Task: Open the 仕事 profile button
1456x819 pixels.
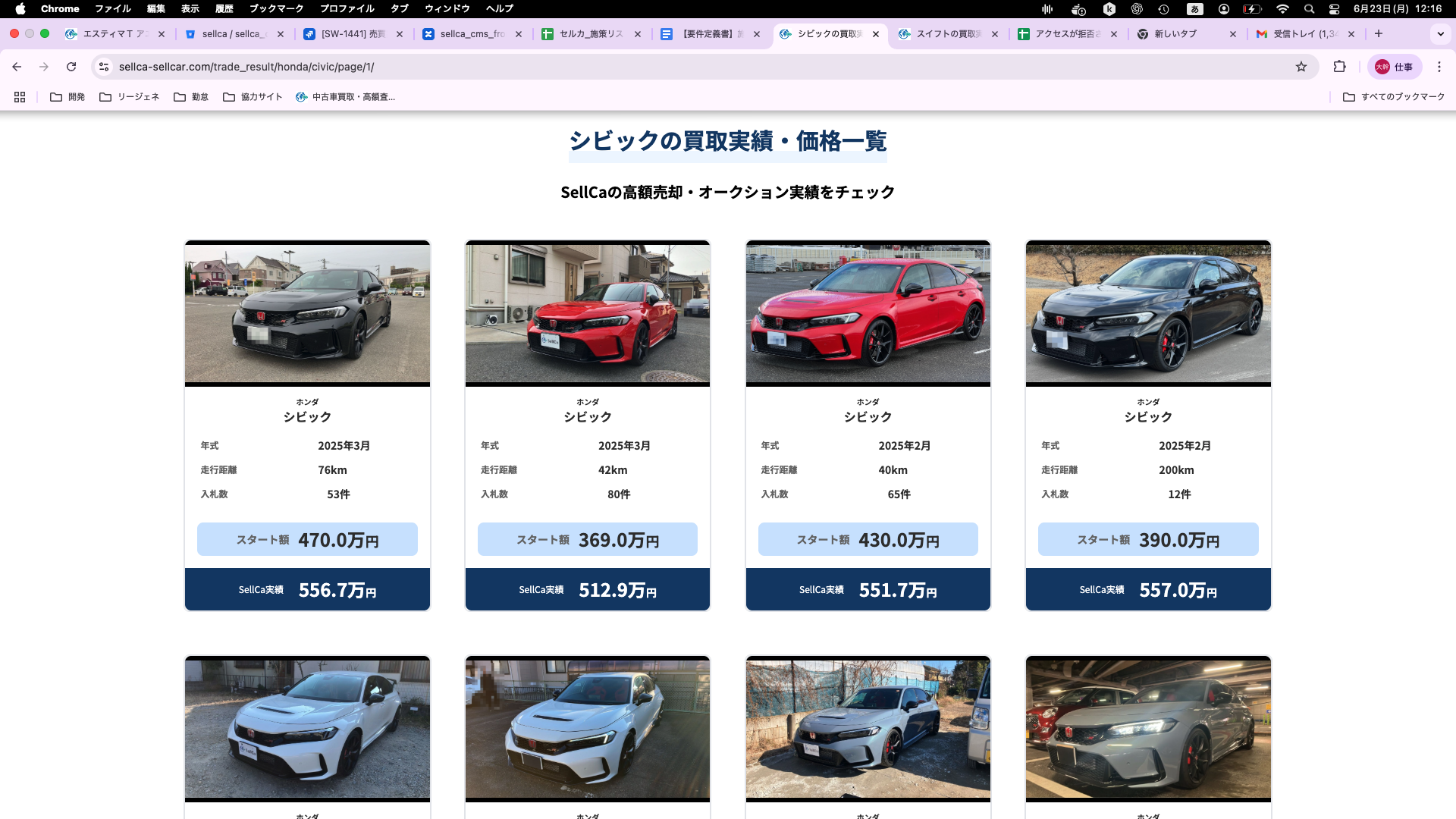Action: 1394,67
